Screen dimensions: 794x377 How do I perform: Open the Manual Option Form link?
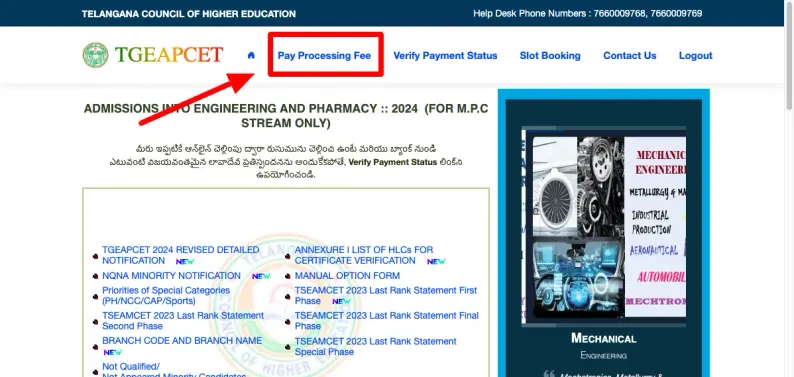point(347,276)
